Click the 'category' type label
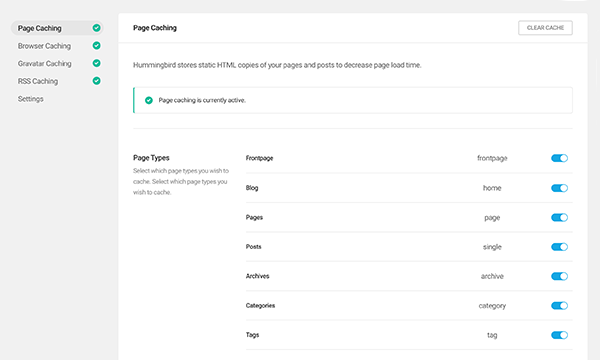 coord(492,306)
